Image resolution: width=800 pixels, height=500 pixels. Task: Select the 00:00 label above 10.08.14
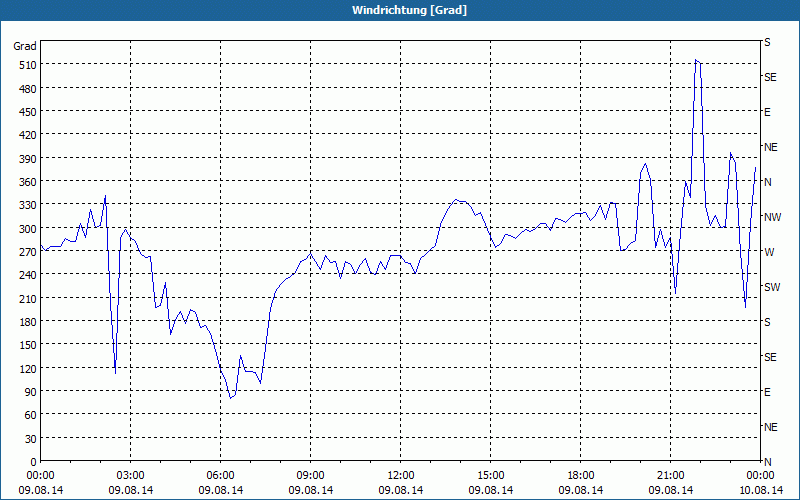[x=761, y=476]
